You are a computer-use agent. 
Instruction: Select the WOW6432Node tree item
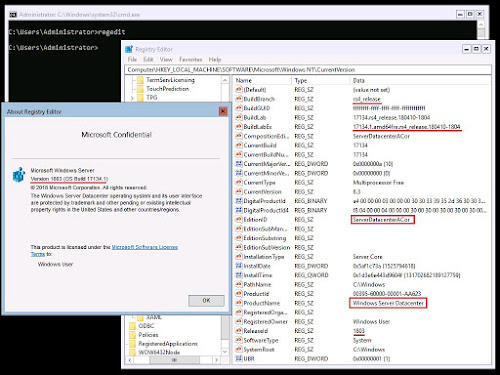159,352
